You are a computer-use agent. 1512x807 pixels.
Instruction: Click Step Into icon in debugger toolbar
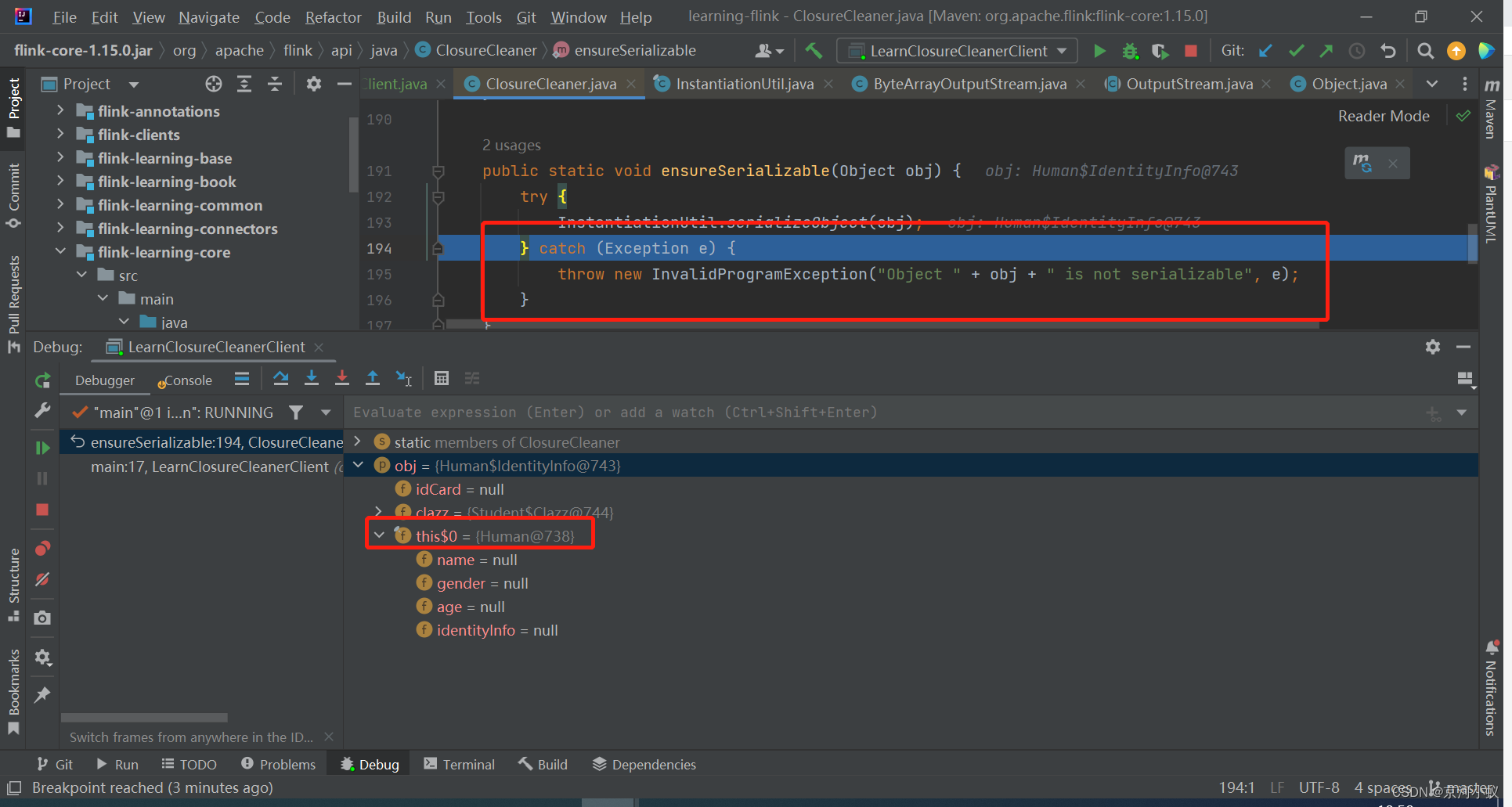[x=311, y=379]
